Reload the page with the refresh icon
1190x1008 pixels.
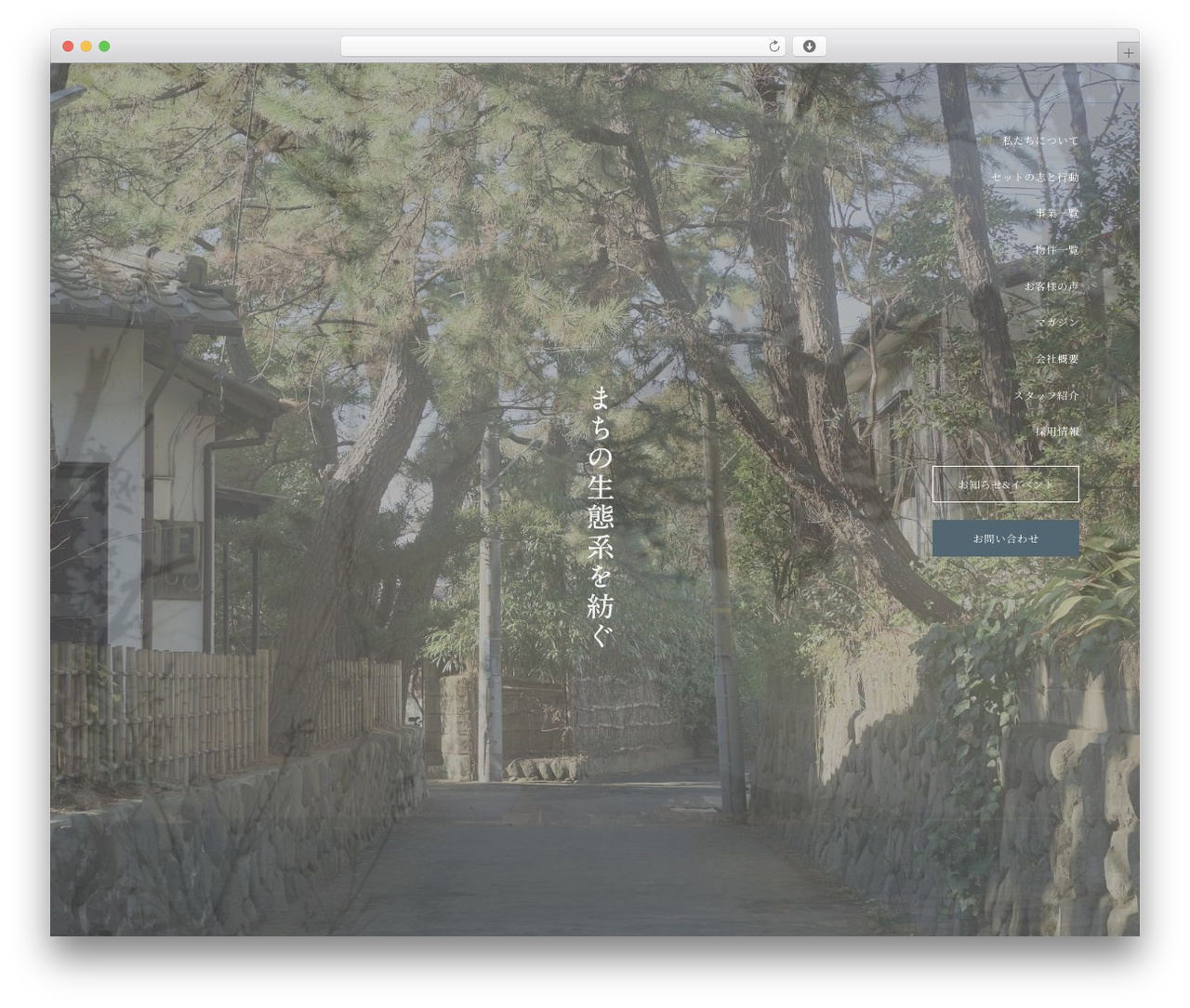coord(773,46)
